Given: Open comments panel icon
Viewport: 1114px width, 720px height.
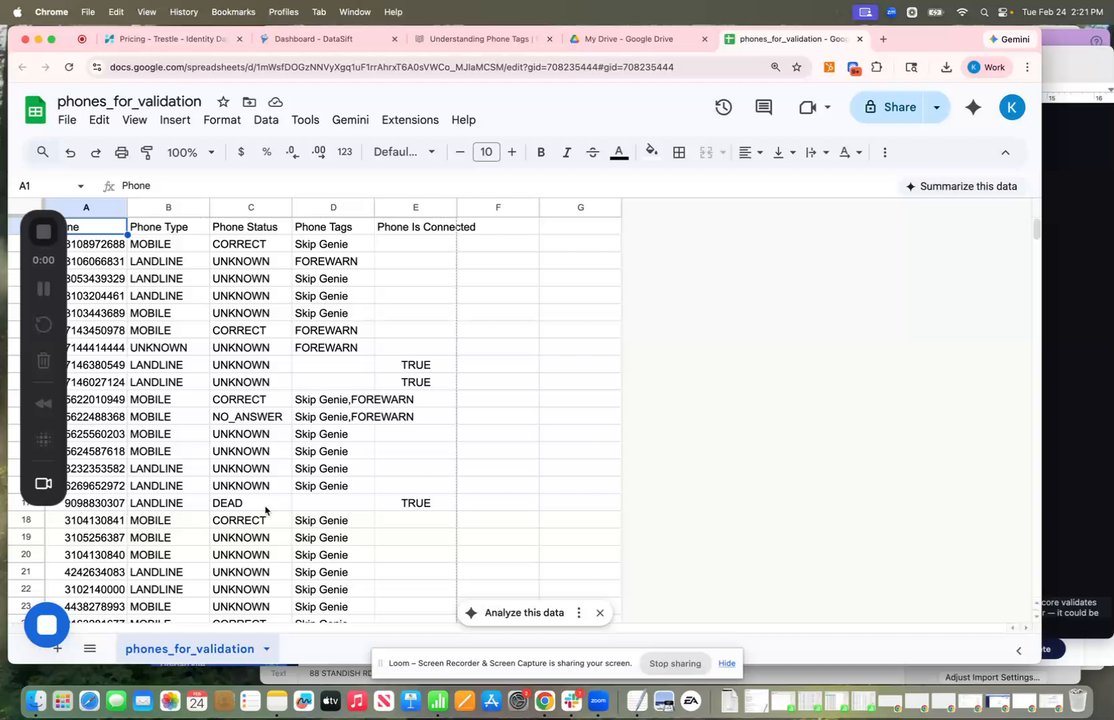Looking at the screenshot, I should [764, 107].
